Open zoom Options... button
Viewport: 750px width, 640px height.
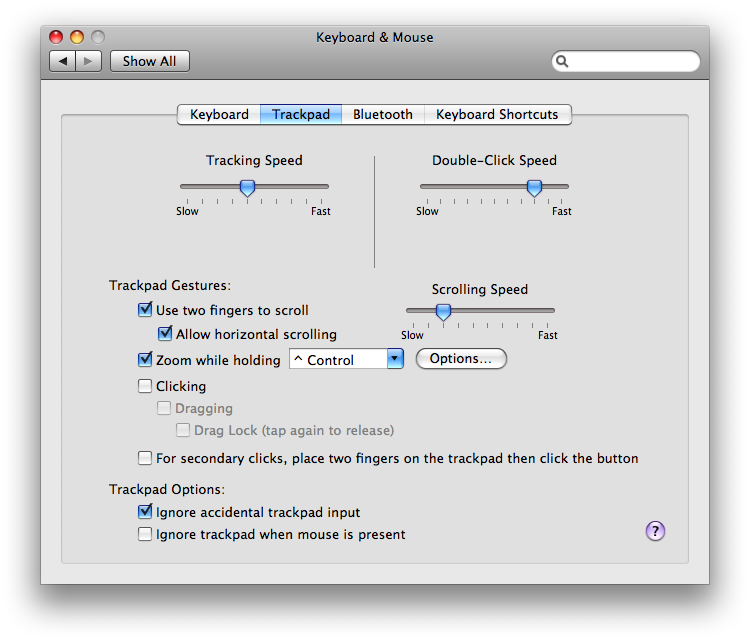(x=461, y=359)
